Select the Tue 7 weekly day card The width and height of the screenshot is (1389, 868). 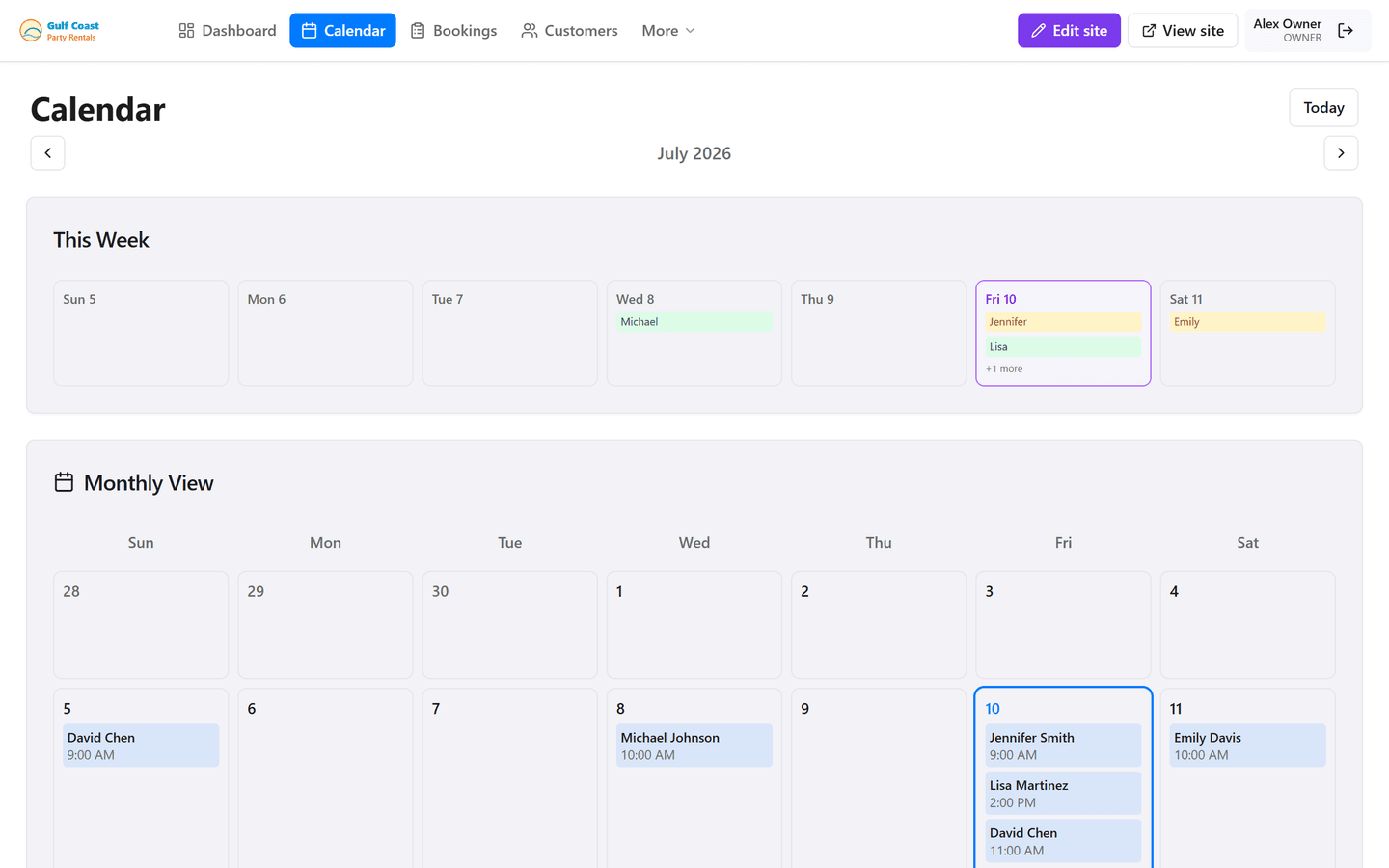pyautogui.click(x=509, y=333)
